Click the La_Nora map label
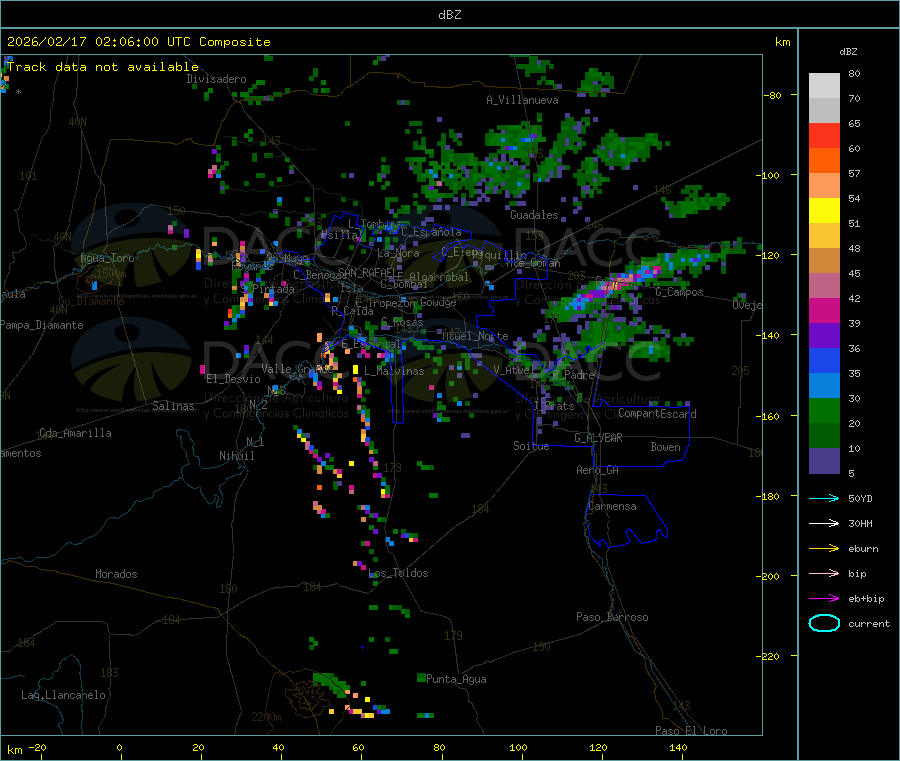 [398, 253]
